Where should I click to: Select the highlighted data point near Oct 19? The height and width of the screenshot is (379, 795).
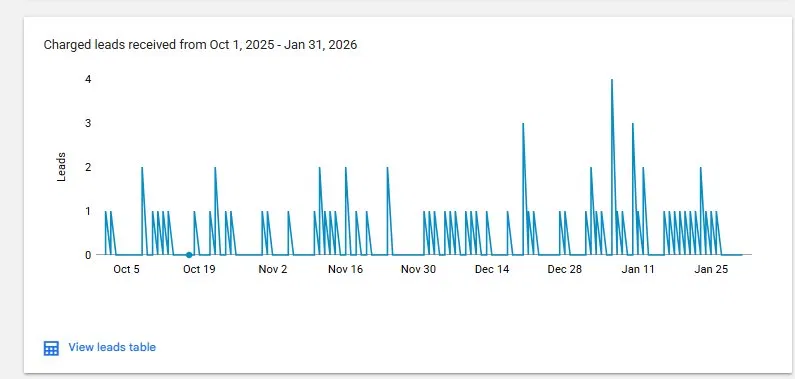189,255
